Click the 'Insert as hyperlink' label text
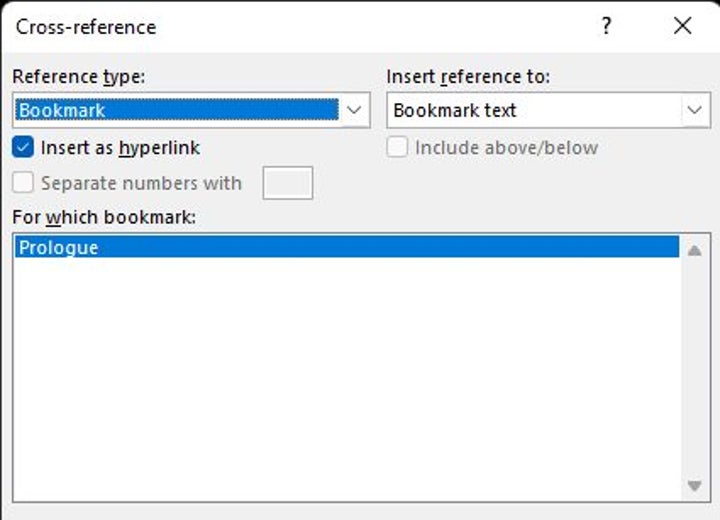 click(x=120, y=147)
